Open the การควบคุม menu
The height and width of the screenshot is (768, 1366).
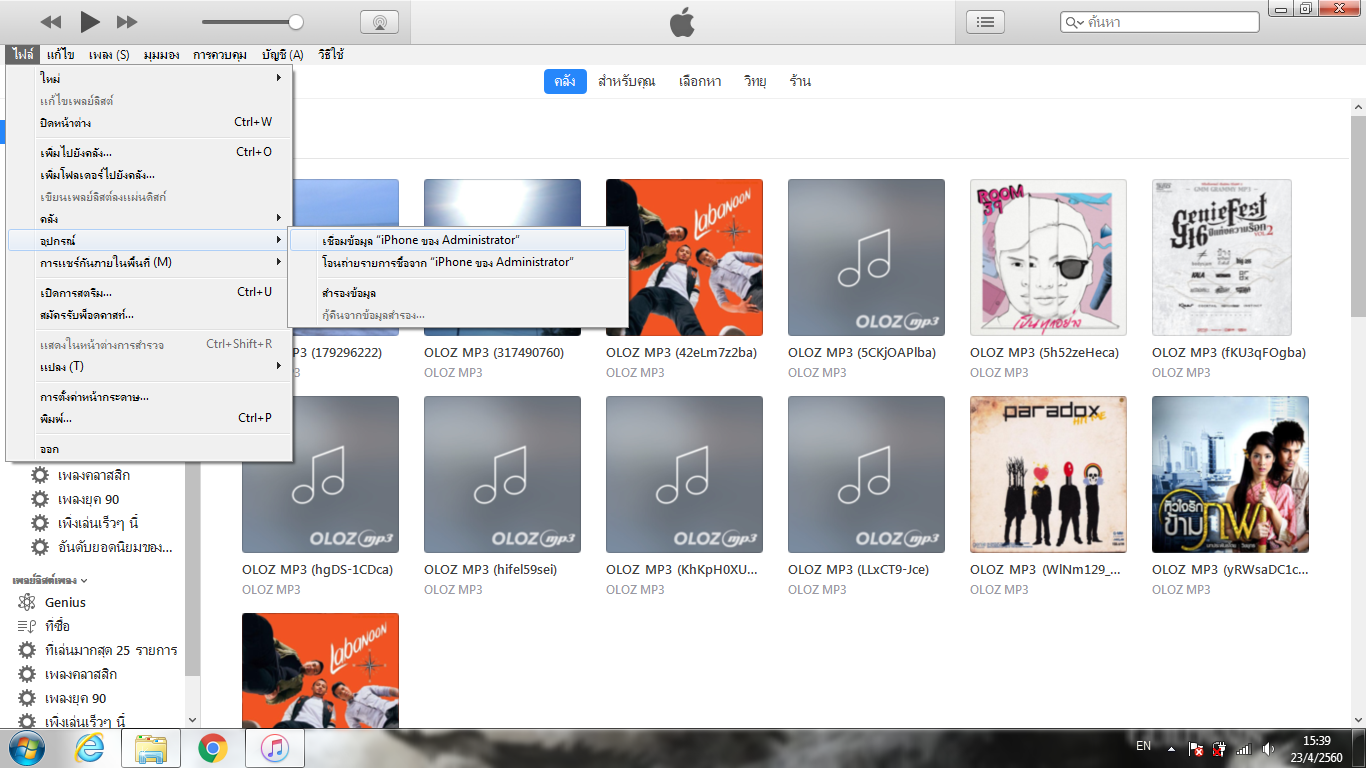[220, 55]
